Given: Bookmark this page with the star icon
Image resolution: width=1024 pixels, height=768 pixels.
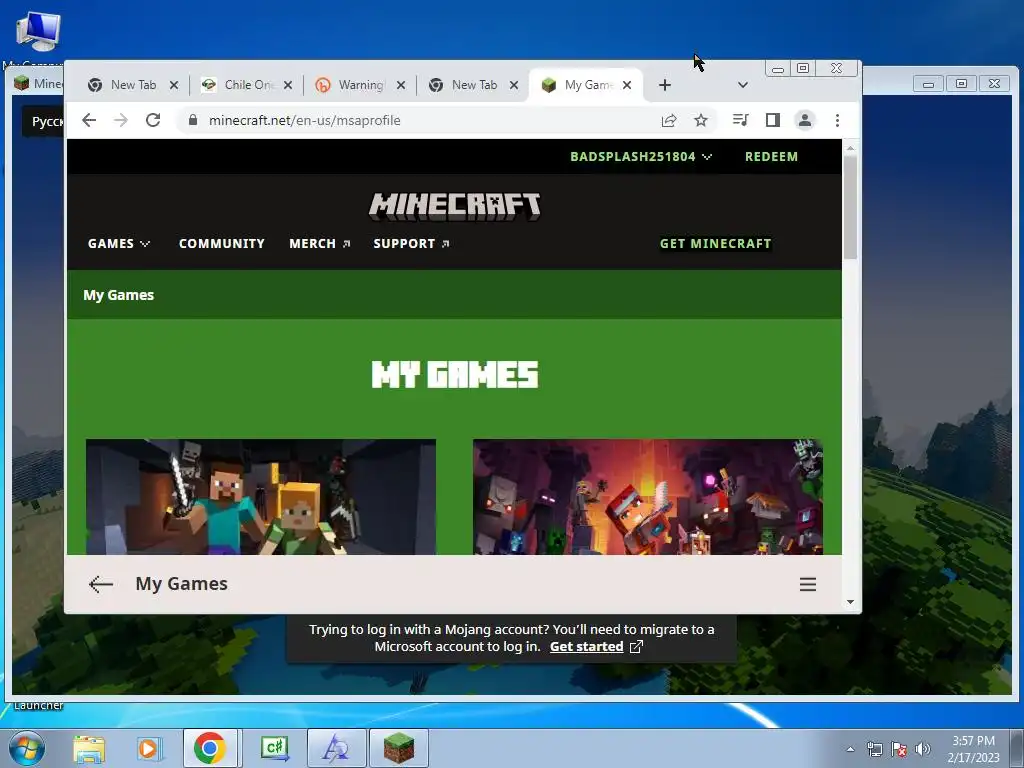Looking at the screenshot, I should pyautogui.click(x=701, y=120).
